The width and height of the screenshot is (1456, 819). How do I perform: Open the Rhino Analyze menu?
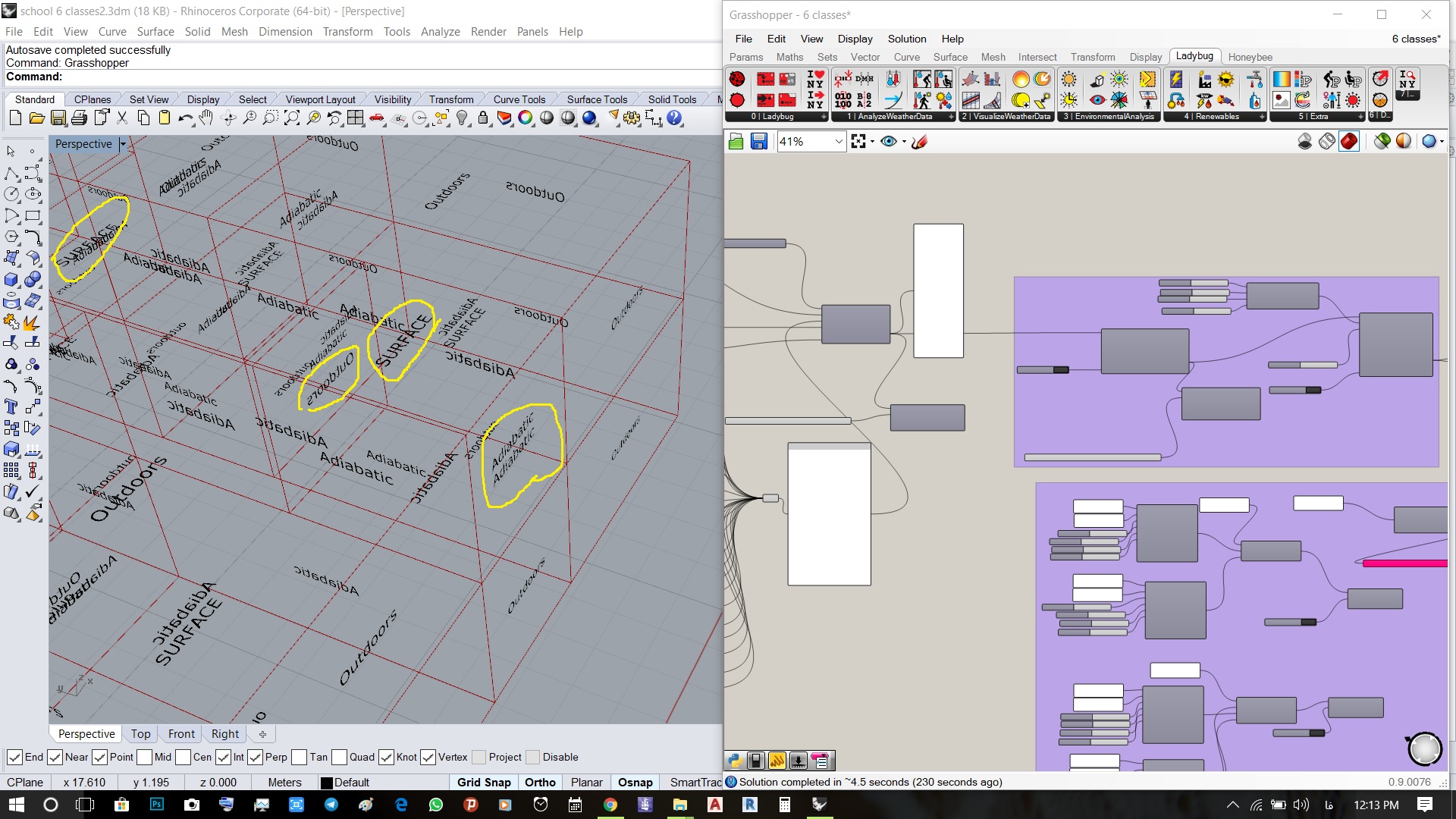[x=440, y=32]
